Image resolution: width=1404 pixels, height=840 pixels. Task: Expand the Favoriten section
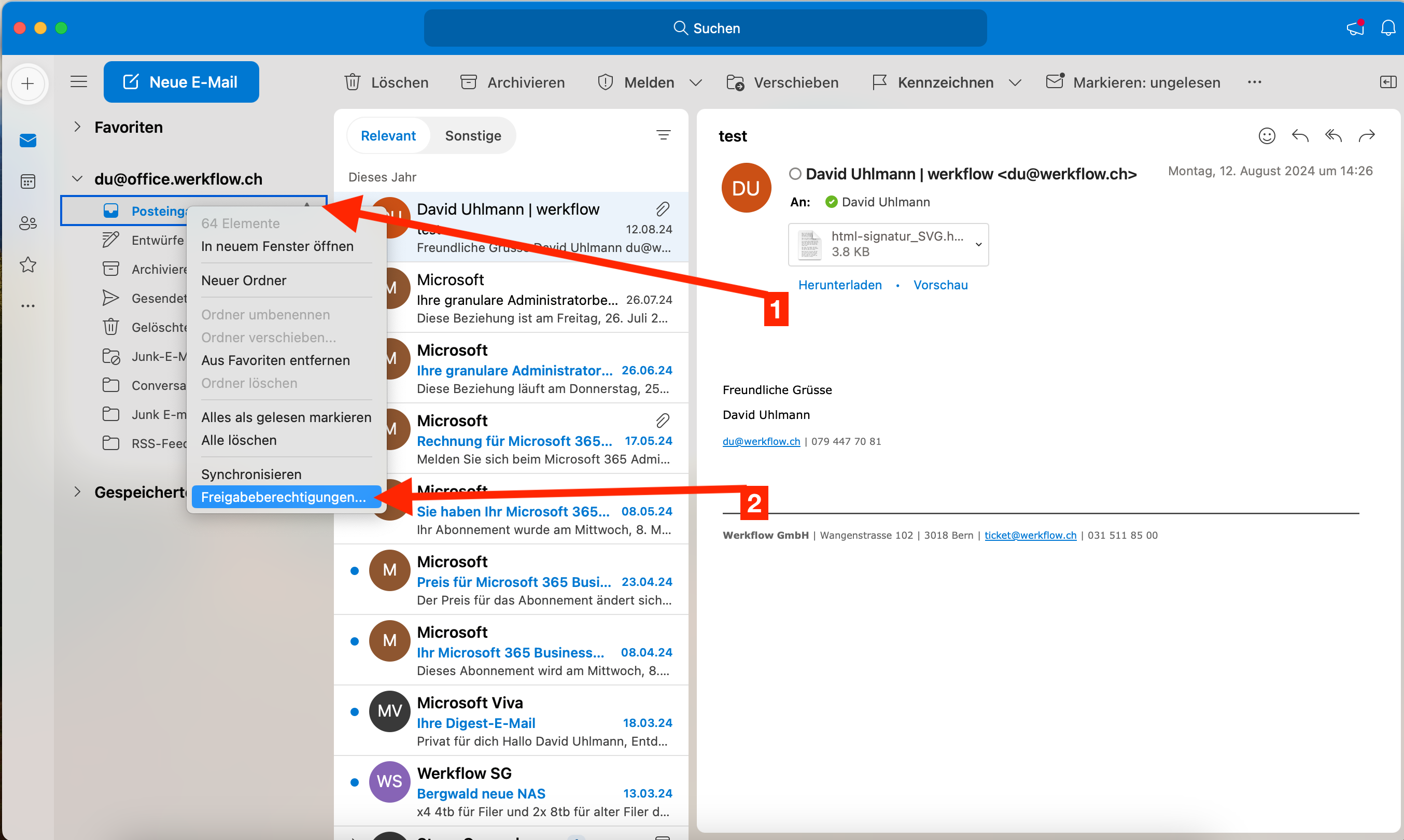78,127
